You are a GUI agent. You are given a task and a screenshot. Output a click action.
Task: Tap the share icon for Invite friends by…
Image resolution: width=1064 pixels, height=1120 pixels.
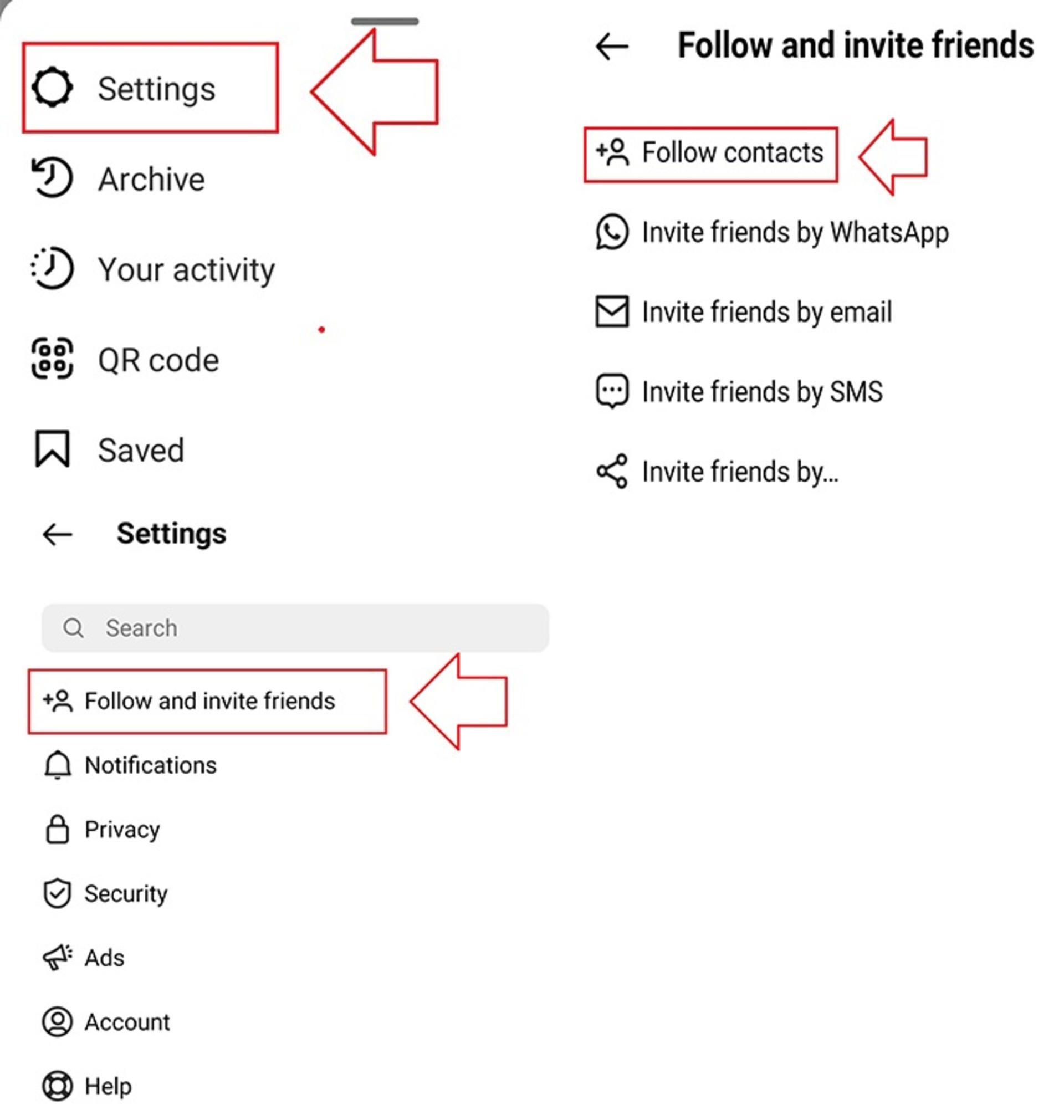point(612,471)
